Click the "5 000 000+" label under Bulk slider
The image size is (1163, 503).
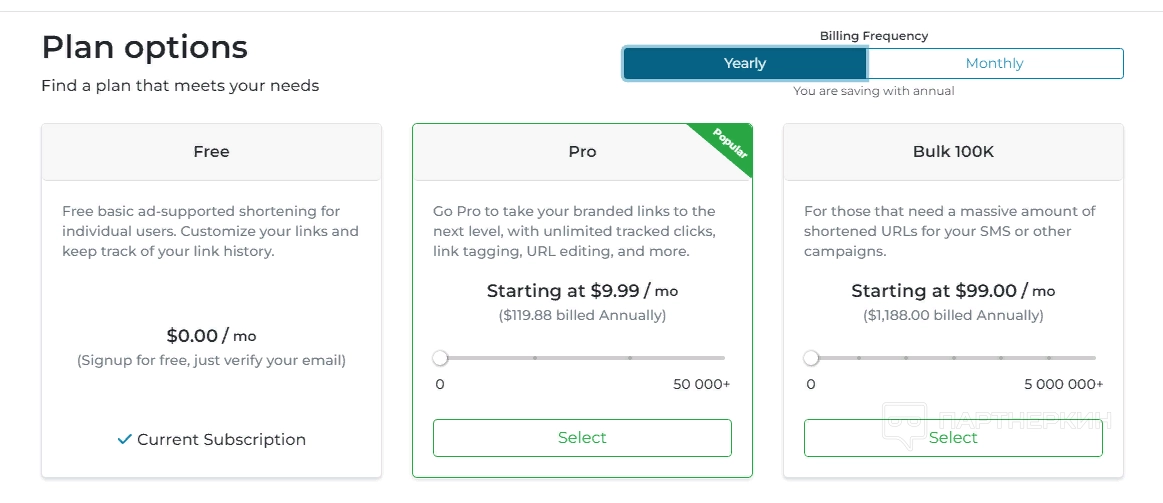1063,384
